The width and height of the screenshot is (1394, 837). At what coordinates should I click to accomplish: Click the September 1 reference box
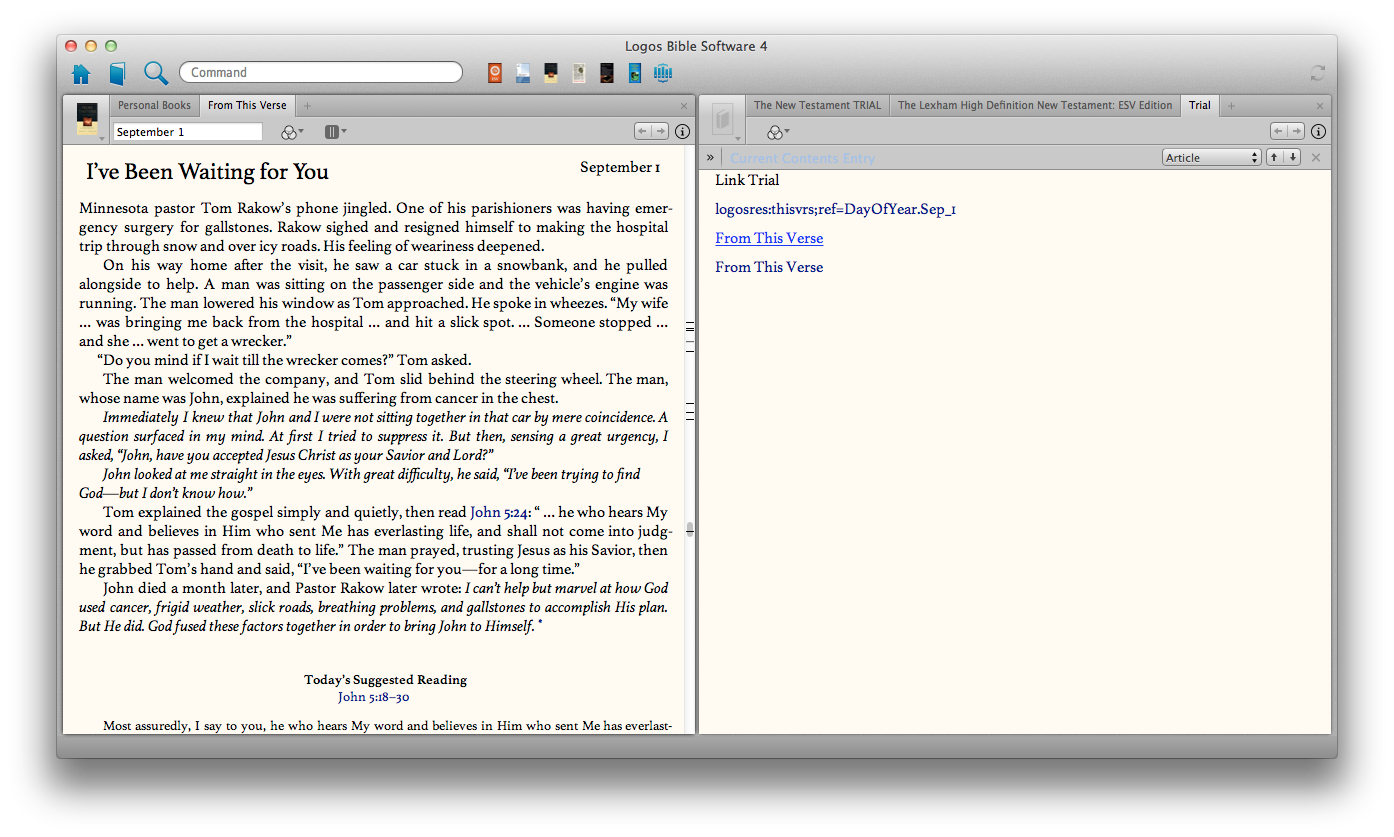188,132
